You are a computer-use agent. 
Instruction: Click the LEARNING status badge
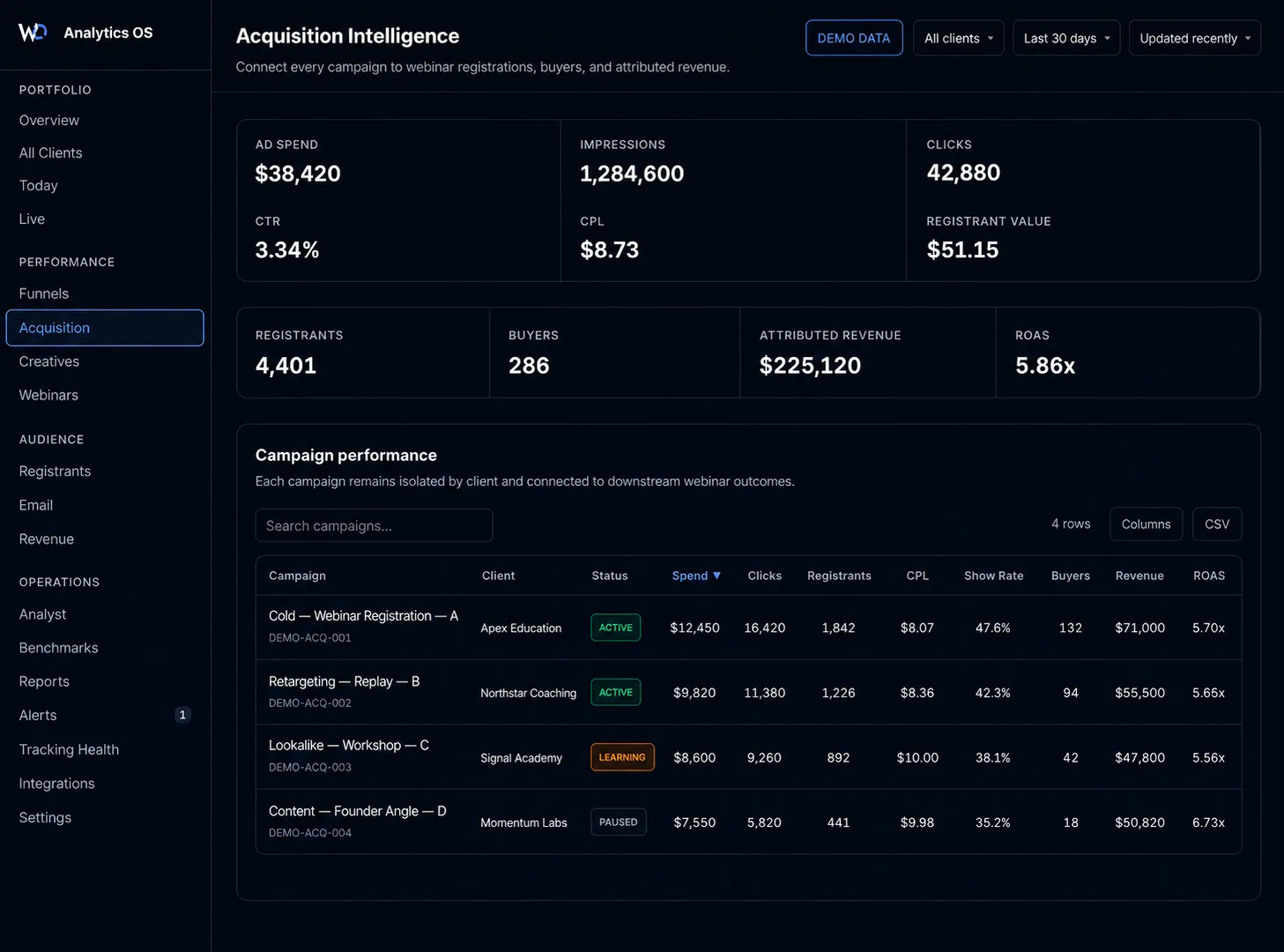(x=622, y=757)
